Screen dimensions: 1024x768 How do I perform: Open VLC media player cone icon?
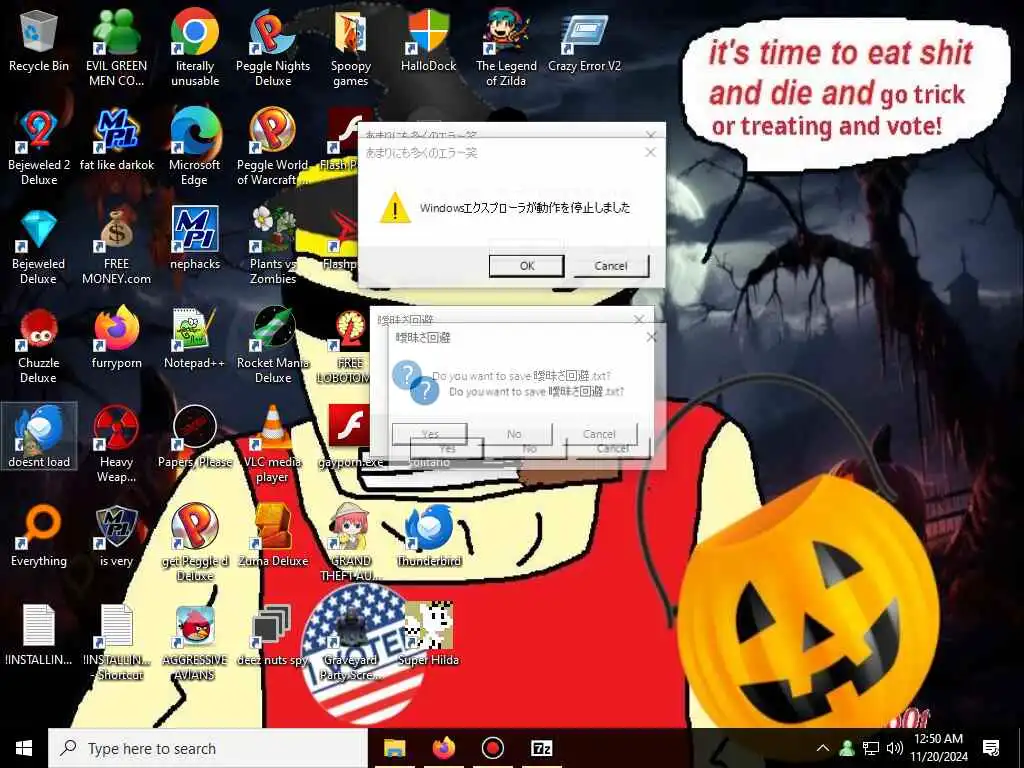point(273,445)
